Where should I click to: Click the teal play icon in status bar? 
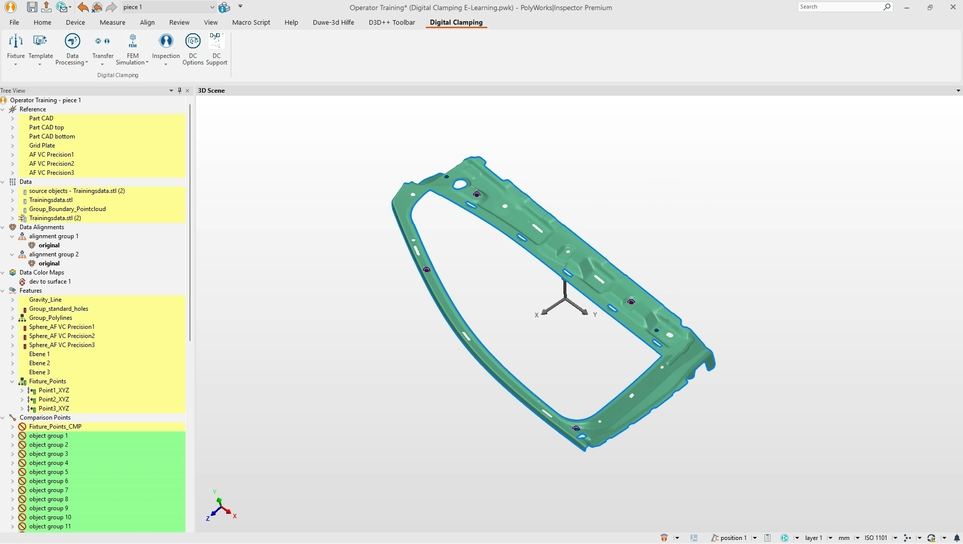(784, 538)
